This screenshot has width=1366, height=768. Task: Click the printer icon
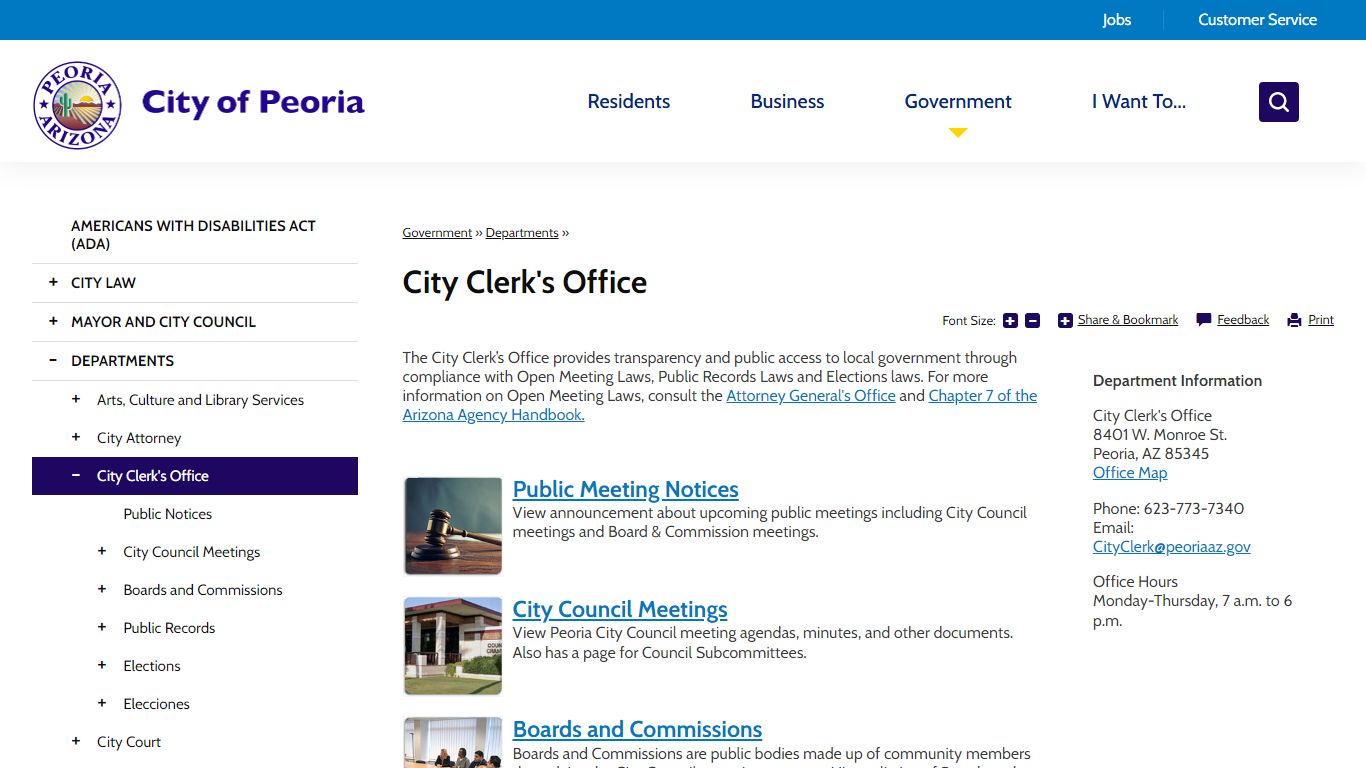1294,321
